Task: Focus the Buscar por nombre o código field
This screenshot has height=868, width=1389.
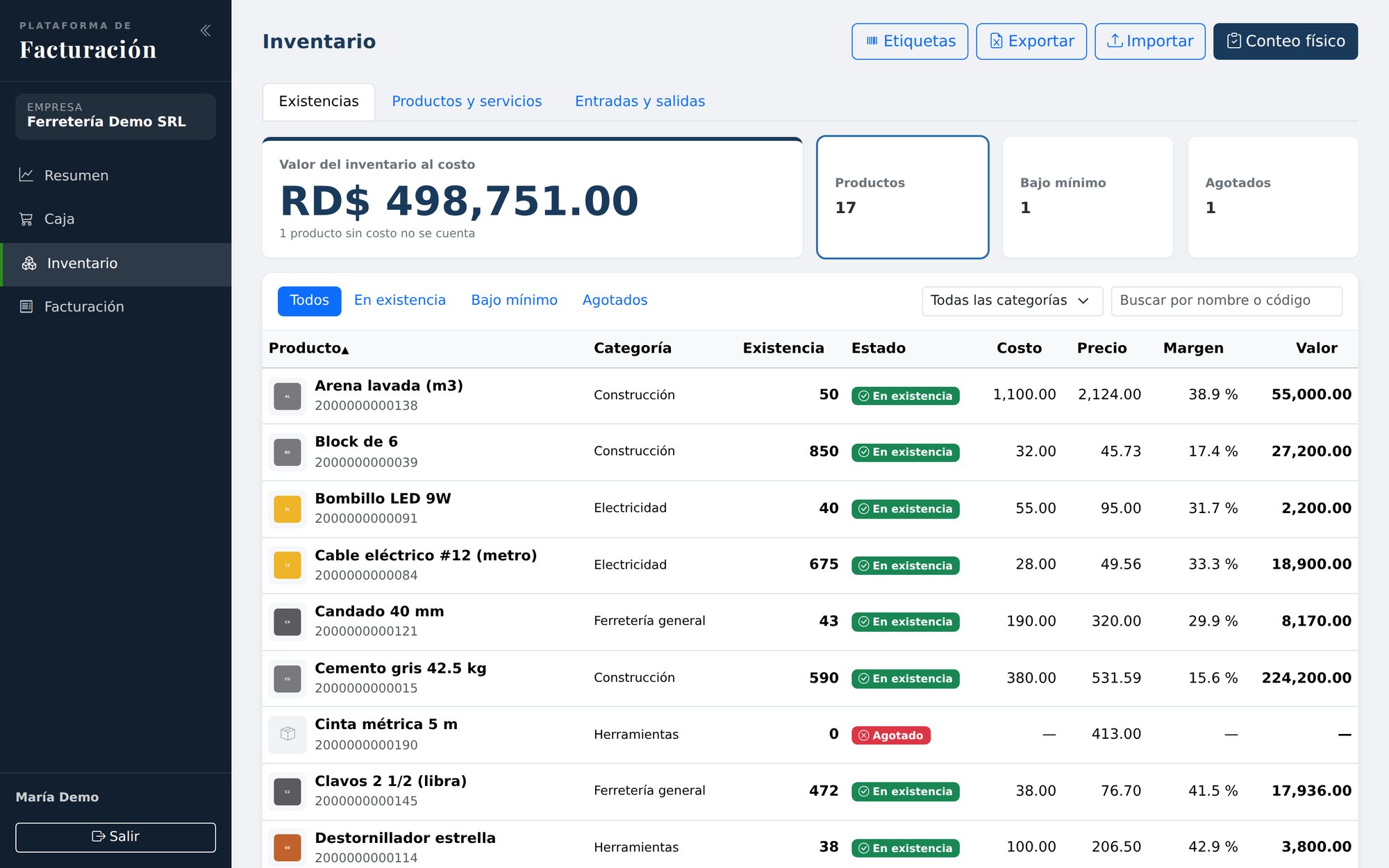Action: pos(1226,301)
